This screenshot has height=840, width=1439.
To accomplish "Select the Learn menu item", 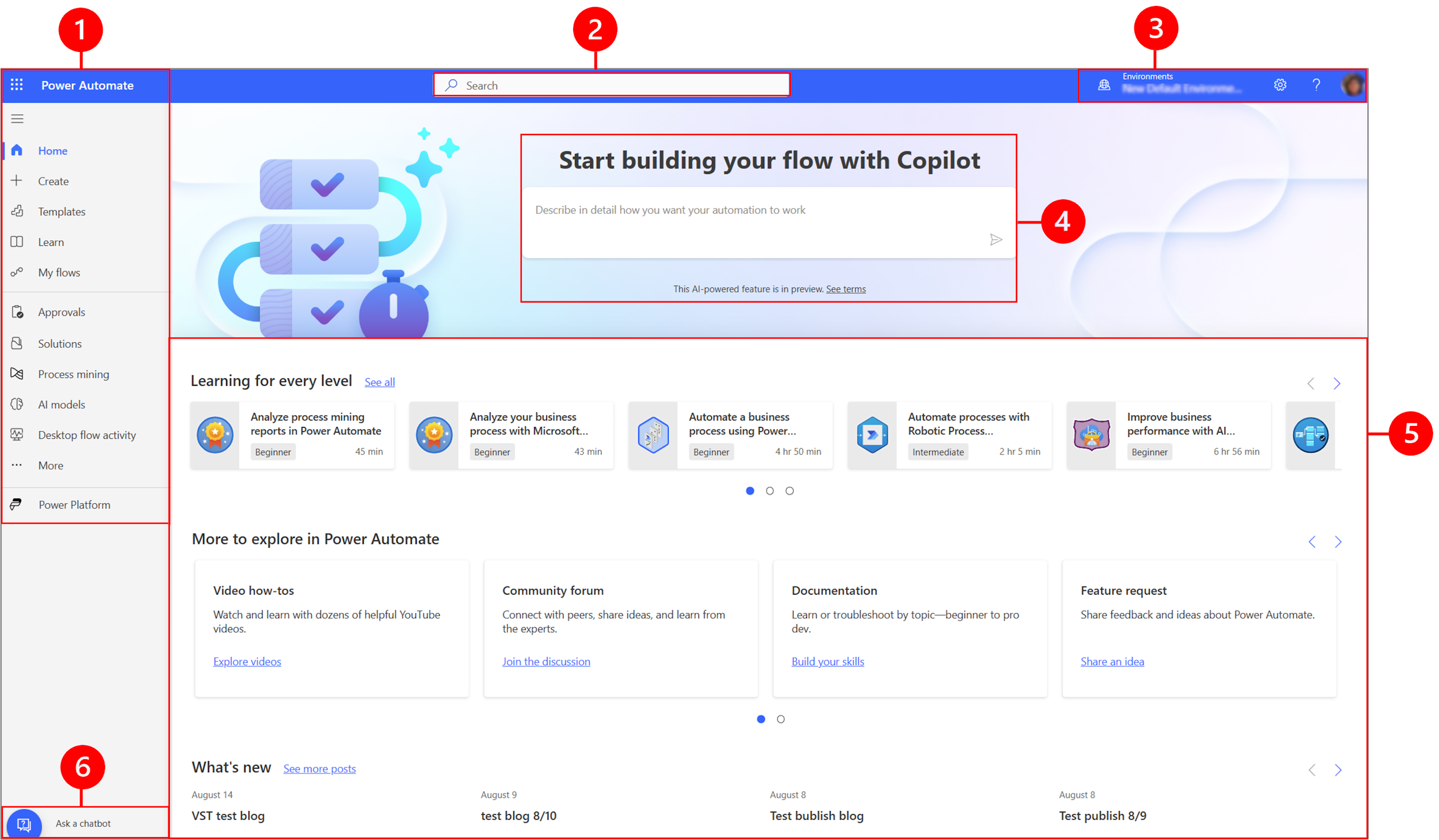I will pos(50,241).
